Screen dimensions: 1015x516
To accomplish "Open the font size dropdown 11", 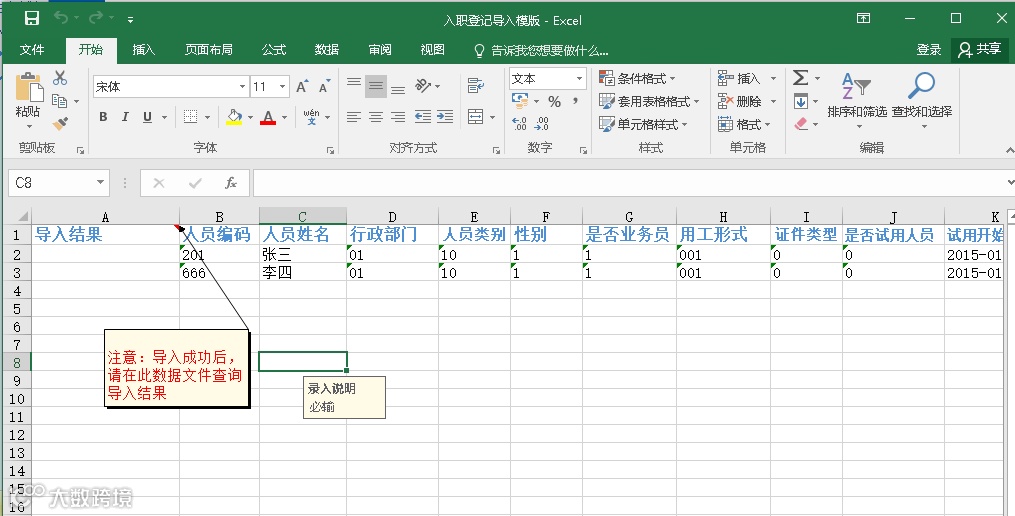I will [x=283, y=87].
